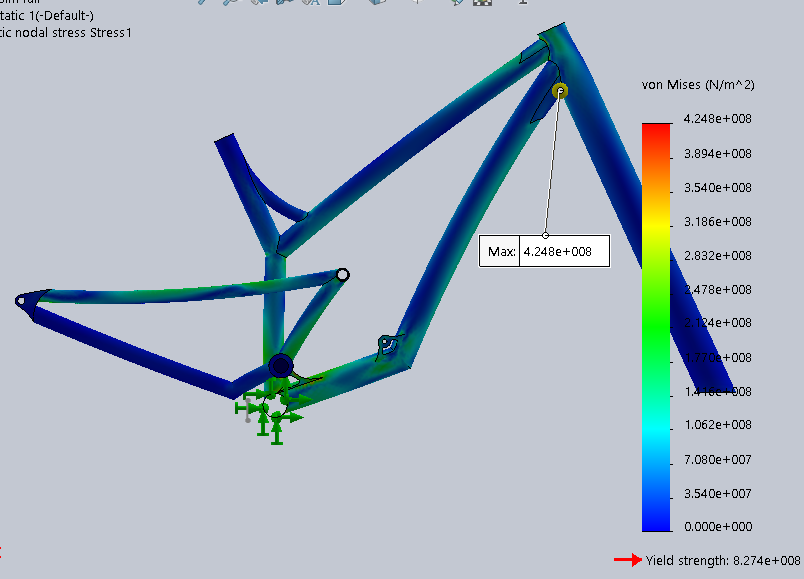Click the von Mises color gradient legend bar
The image size is (804, 579).
[656, 327]
